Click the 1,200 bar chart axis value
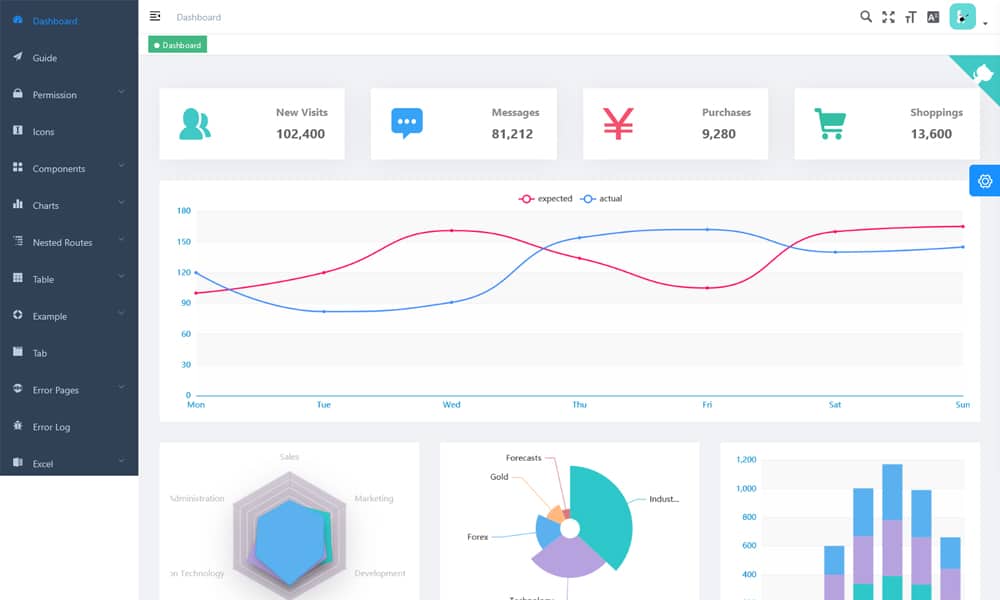The width and height of the screenshot is (1000, 600). tap(746, 459)
